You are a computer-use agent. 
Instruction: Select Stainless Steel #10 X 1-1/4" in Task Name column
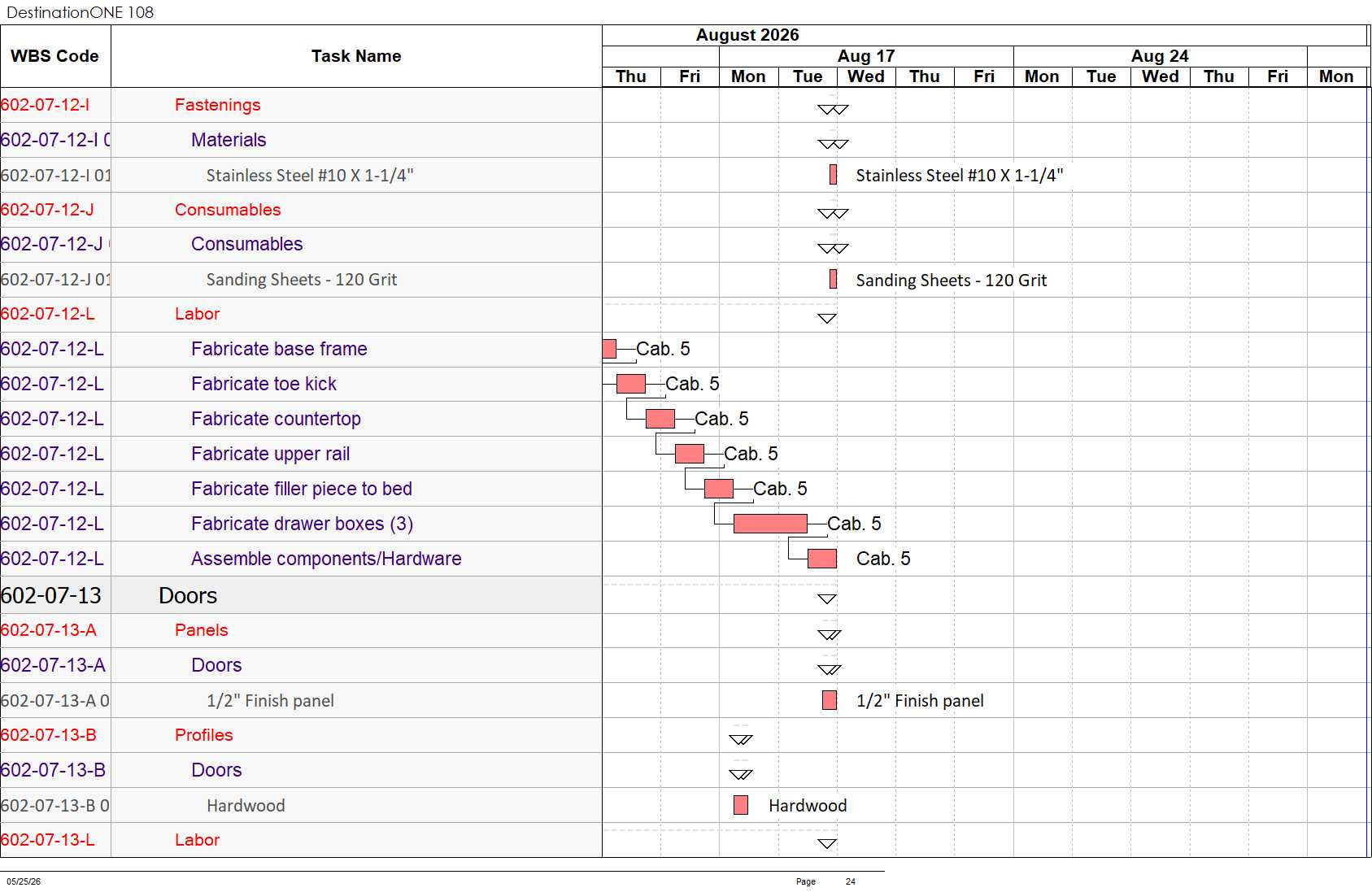[x=310, y=176]
